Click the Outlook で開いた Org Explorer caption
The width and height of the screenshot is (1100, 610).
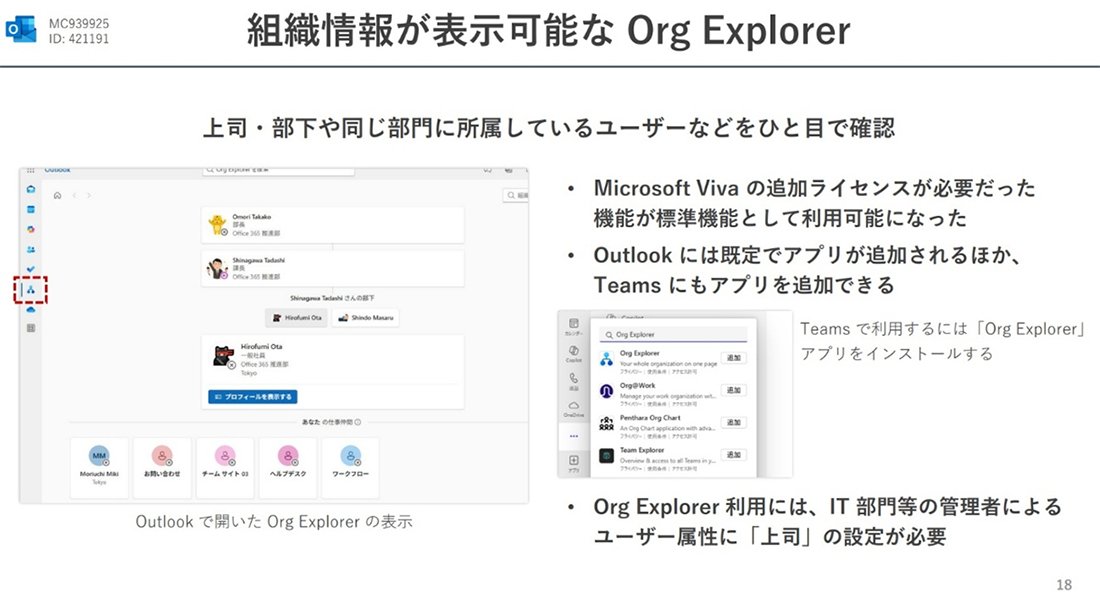click(x=274, y=522)
